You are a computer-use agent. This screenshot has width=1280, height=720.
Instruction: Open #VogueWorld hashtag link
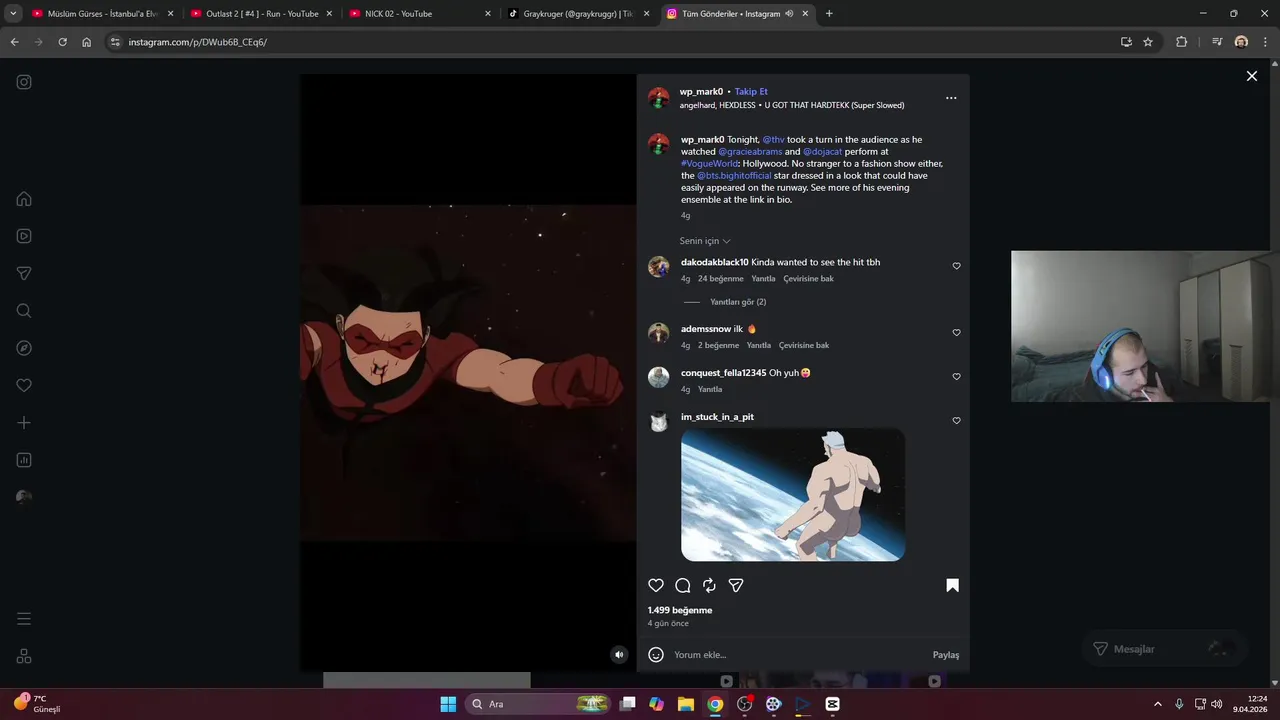[710, 164]
